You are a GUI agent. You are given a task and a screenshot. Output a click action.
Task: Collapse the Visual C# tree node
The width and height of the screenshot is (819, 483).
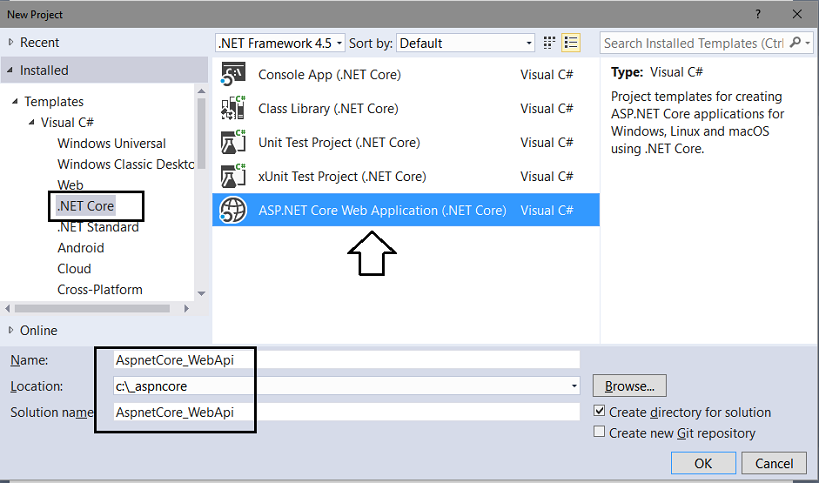(x=32, y=122)
